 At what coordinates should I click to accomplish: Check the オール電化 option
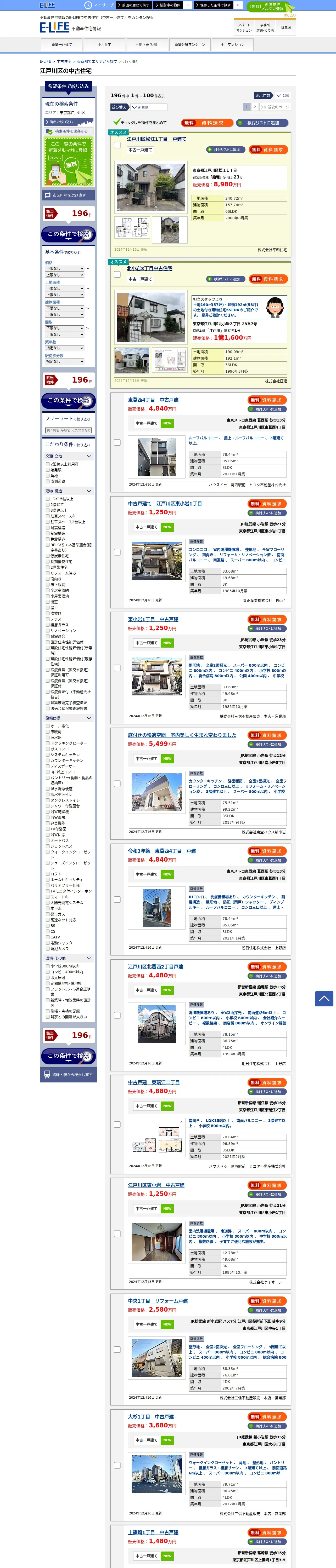click(48, 726)
